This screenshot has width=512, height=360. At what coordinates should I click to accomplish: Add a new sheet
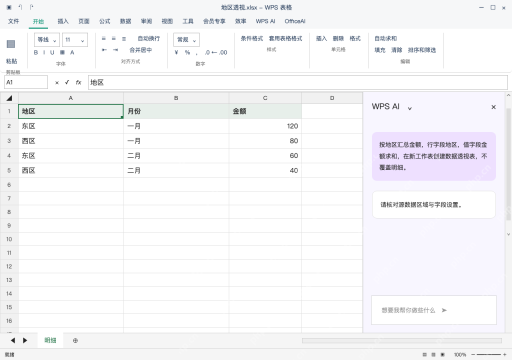[x=75, y=341]
